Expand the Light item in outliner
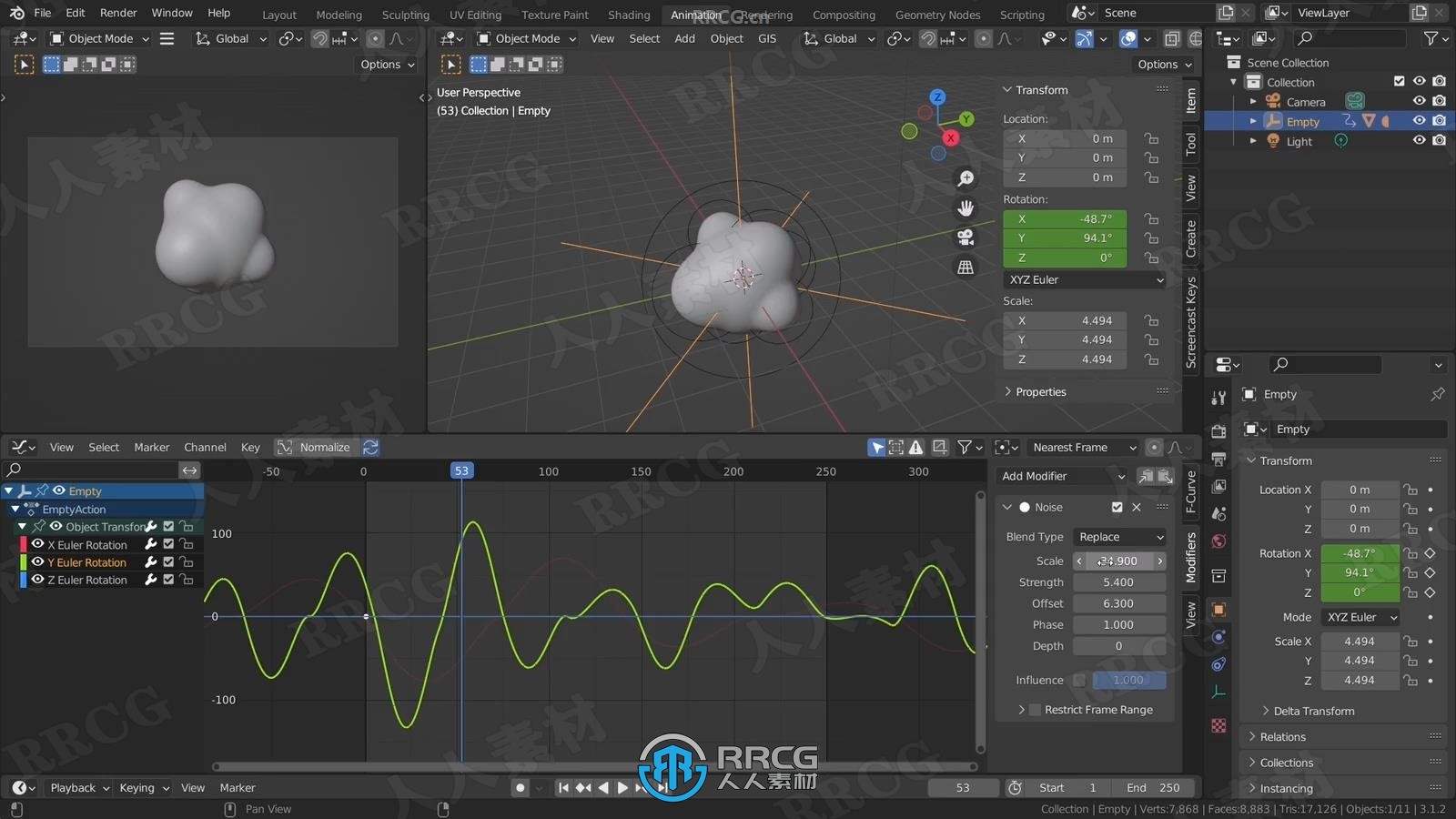 pyautogui.click(x=1253, y=141)
